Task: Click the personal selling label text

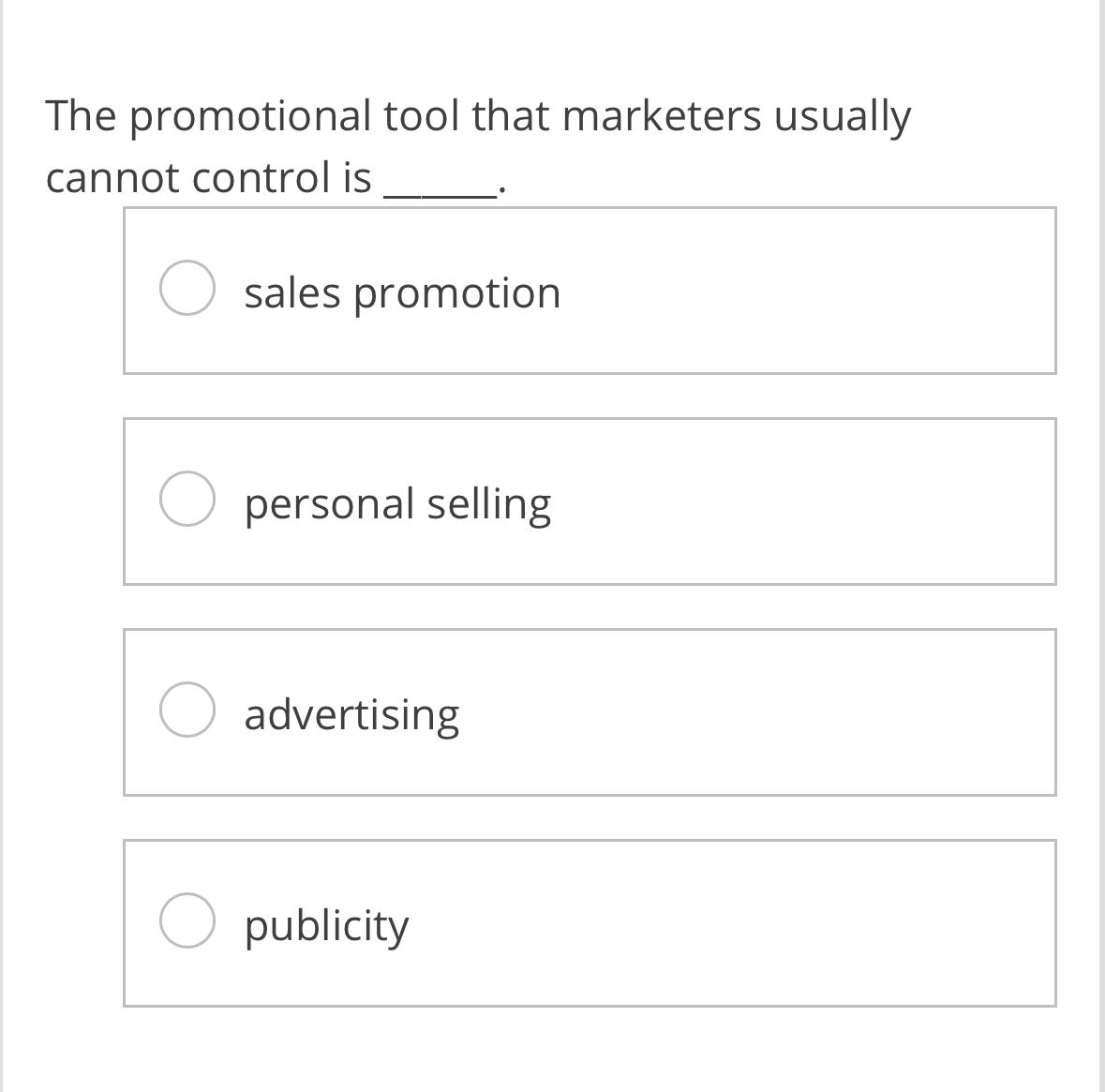Action: [x=397, y=503]
